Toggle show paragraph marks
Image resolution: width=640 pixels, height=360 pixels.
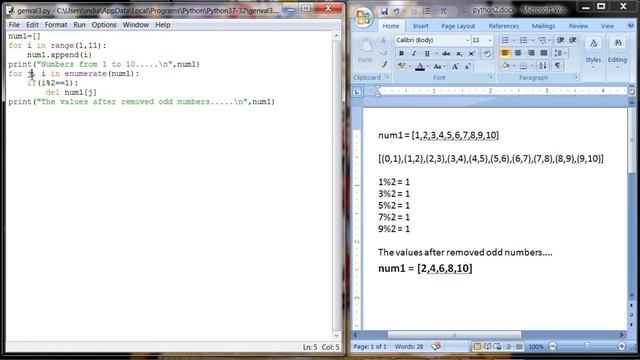pyautogui.click(x=557, y=66)
